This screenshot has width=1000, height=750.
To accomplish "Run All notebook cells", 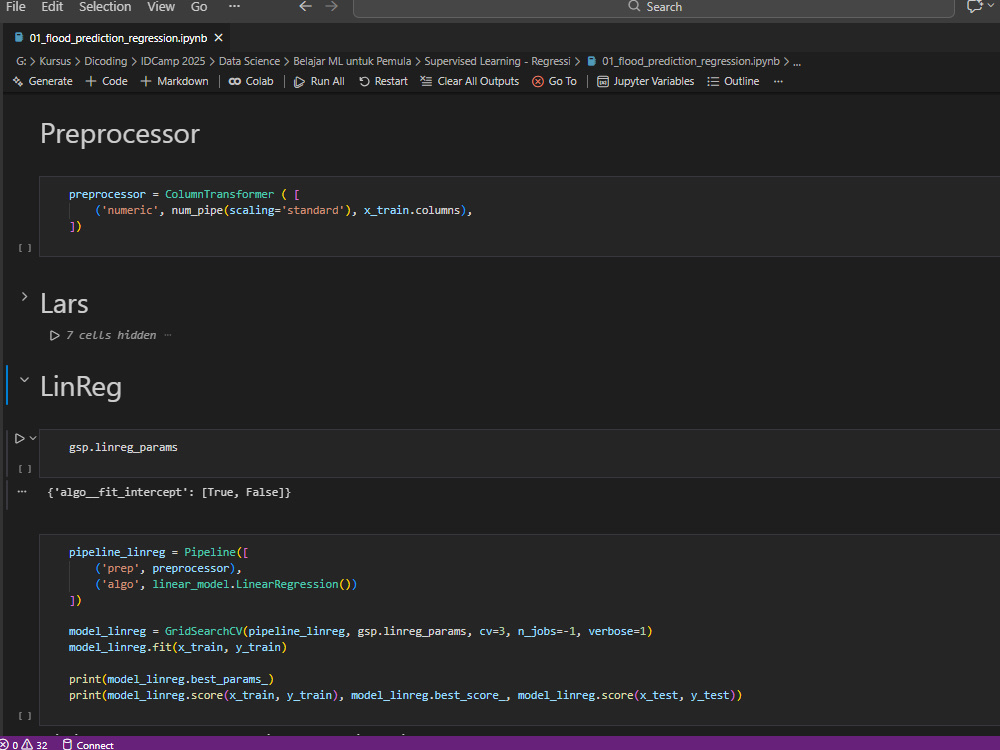I will click(x=319, y=82).
